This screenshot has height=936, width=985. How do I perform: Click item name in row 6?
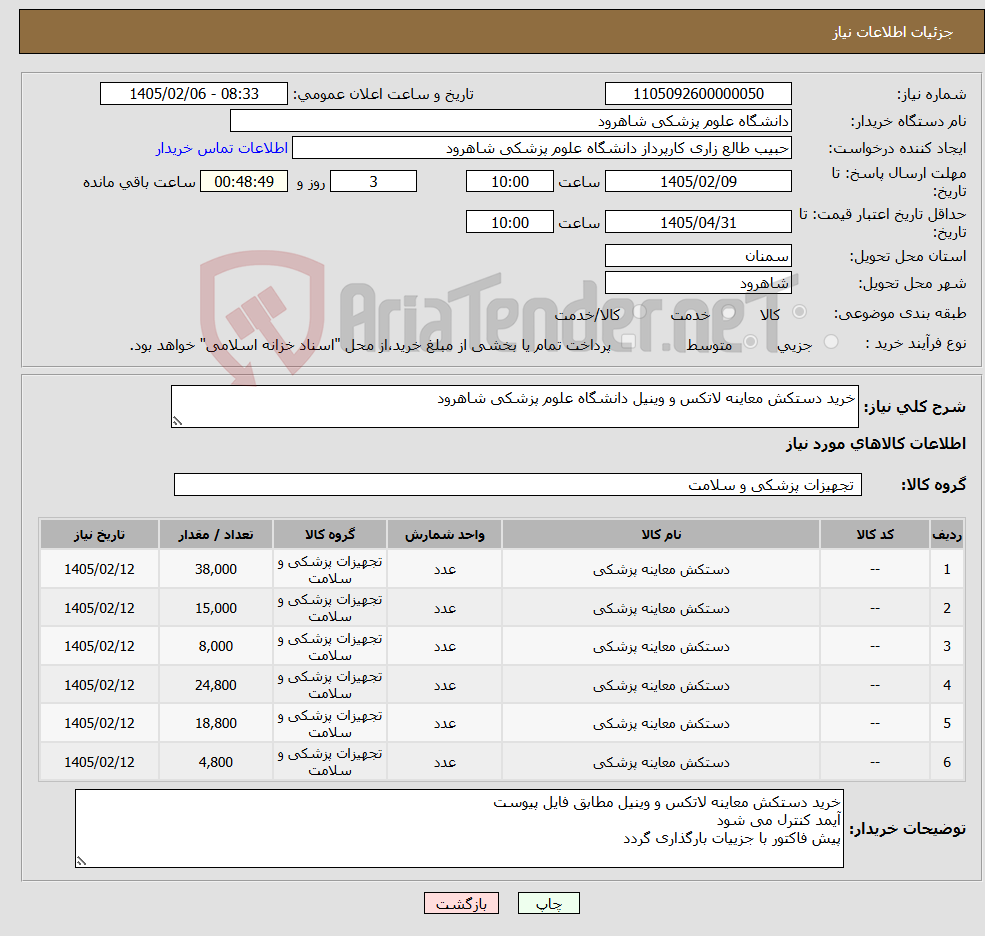point(661,763)
